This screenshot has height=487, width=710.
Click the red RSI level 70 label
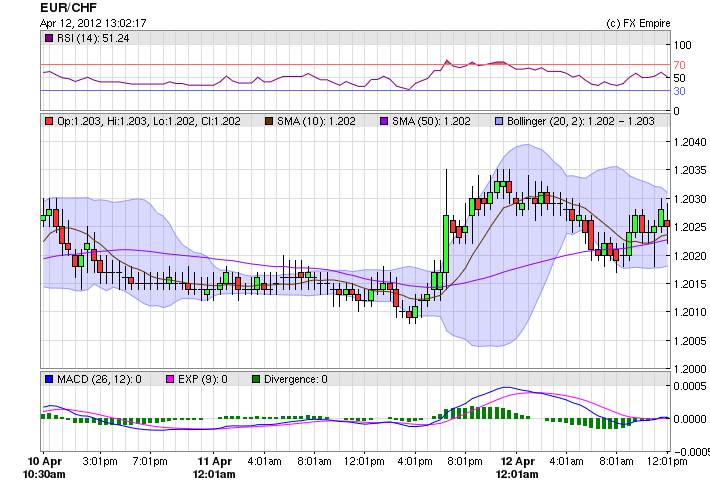[x=679, y=65]
